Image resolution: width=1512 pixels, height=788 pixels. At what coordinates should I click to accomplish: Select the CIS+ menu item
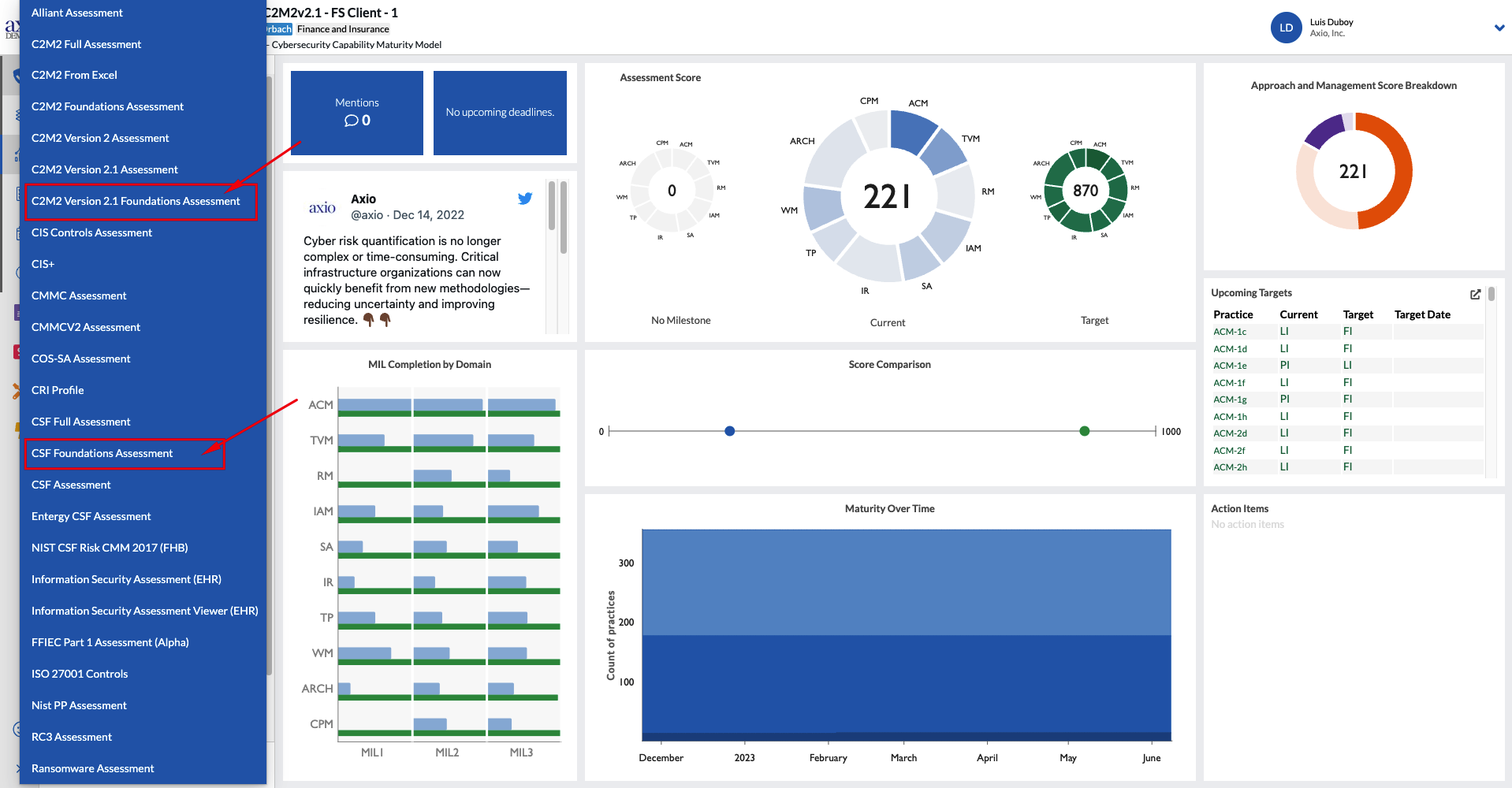43,264
